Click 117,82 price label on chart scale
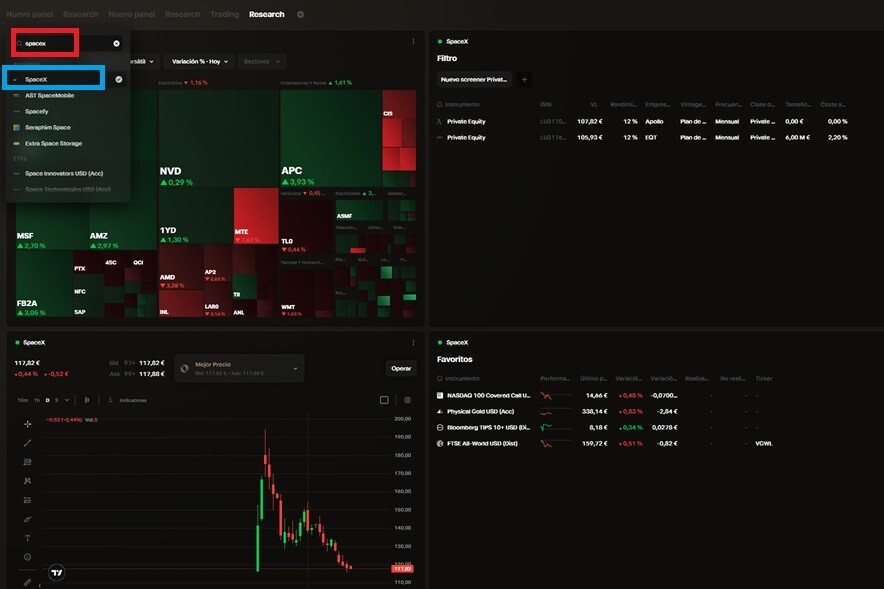Image resolution: width=884 pixels, height=589 pixels. [403, 569]
